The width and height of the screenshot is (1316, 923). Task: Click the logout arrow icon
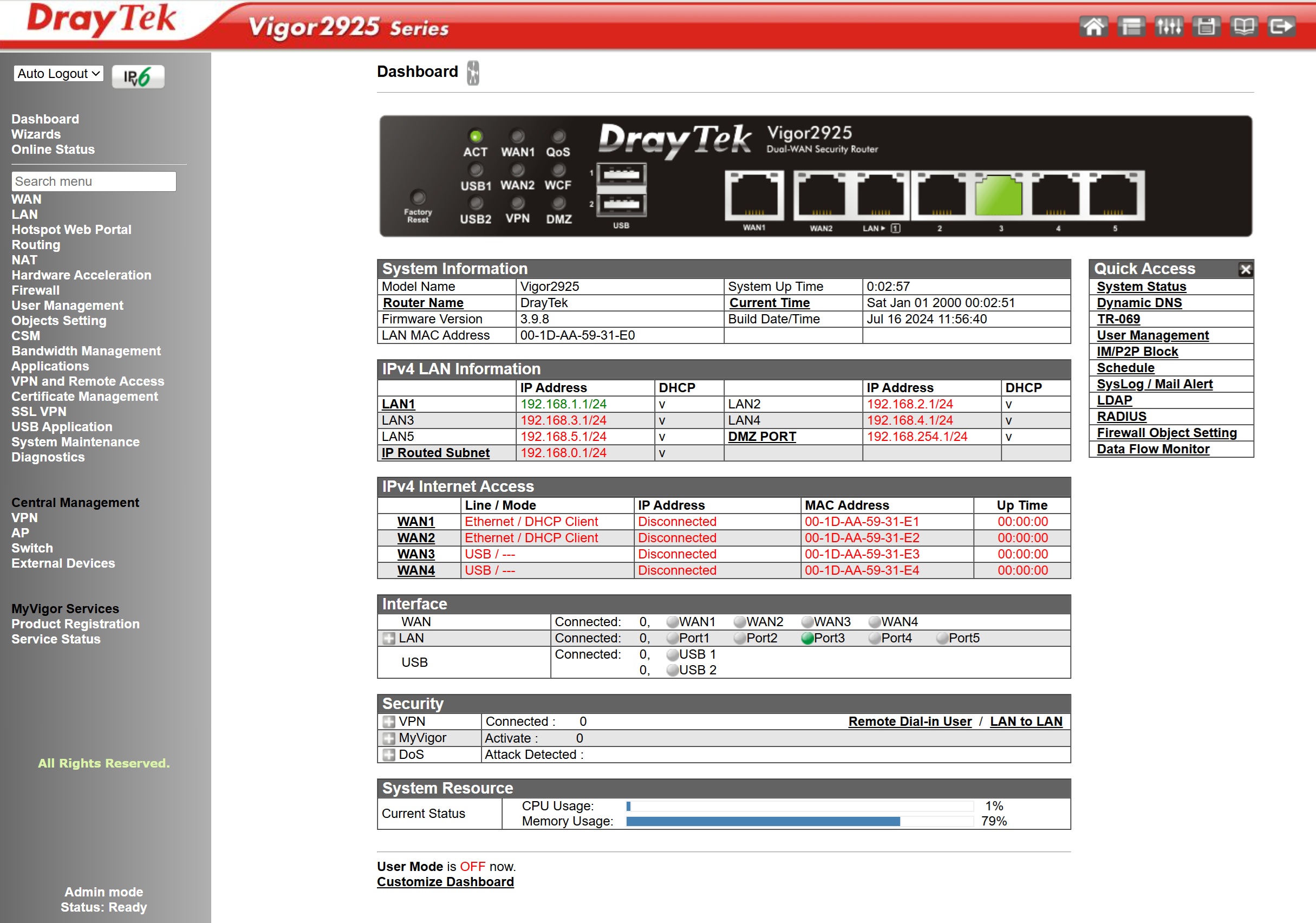1281,27
